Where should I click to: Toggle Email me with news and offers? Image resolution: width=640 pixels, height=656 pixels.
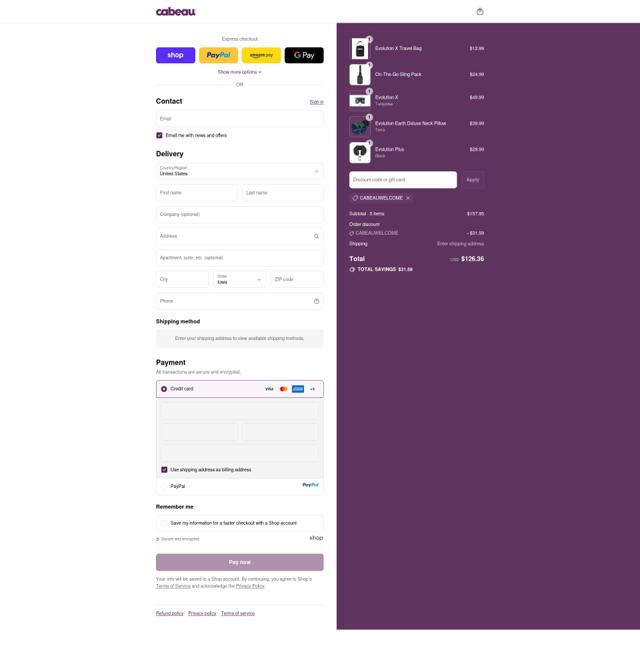coord(159,136)
